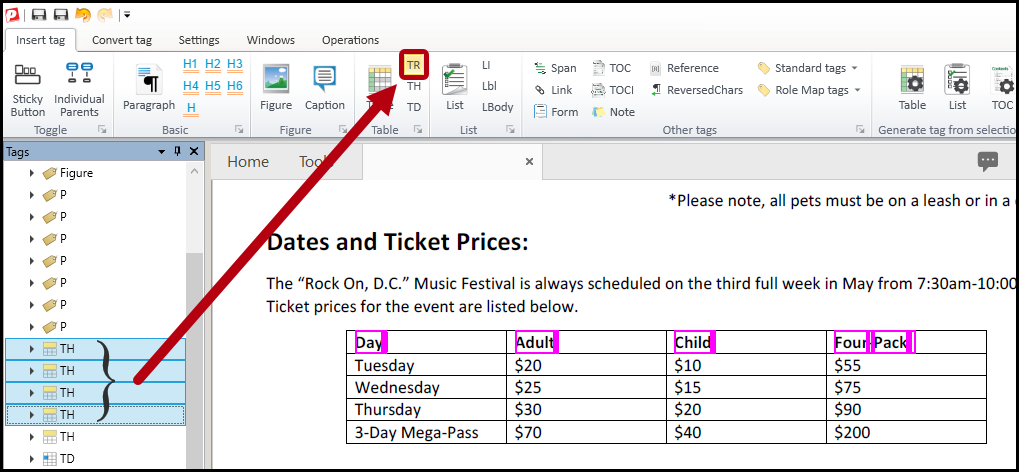
Task: Open Toggle group dialog launcher
Action: click(x=102, y=129)
